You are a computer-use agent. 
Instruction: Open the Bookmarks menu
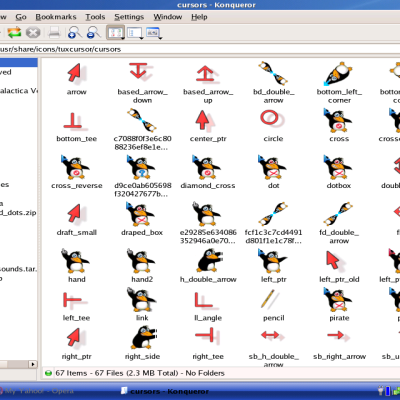click(x=56, y=17)
